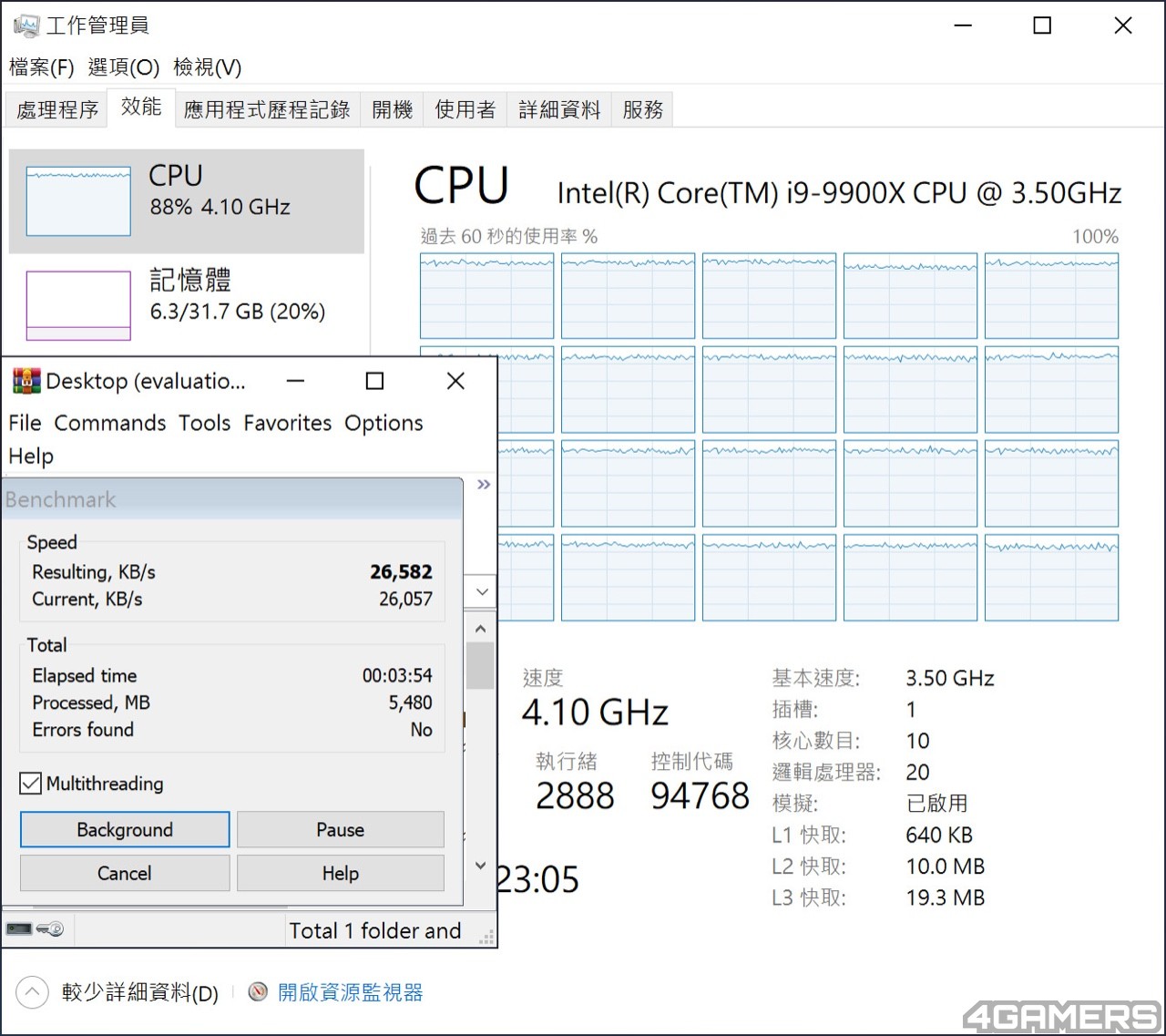This screenshot has height=1036, width=1166.
Task: Click the 執行緒 thread count 2888
Action: 575,796
